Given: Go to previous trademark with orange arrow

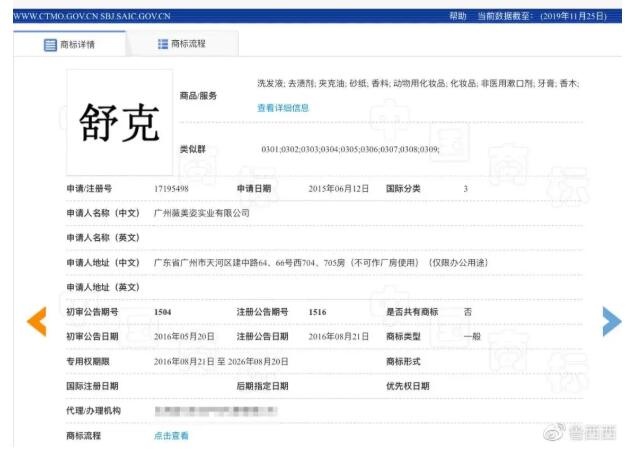Looking at the screenshot, I should click(36, 321).
